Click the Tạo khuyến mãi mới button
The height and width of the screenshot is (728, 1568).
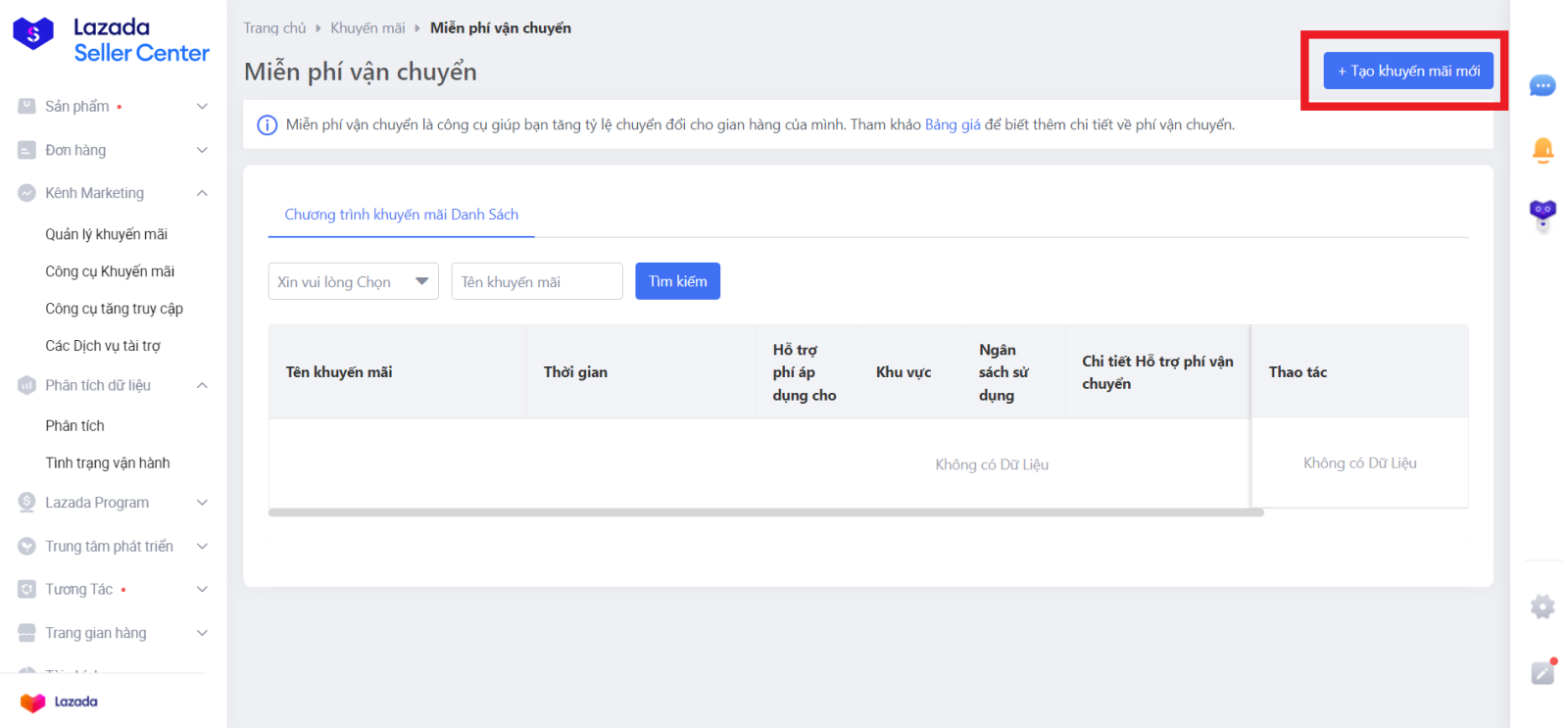(1407, 72)
